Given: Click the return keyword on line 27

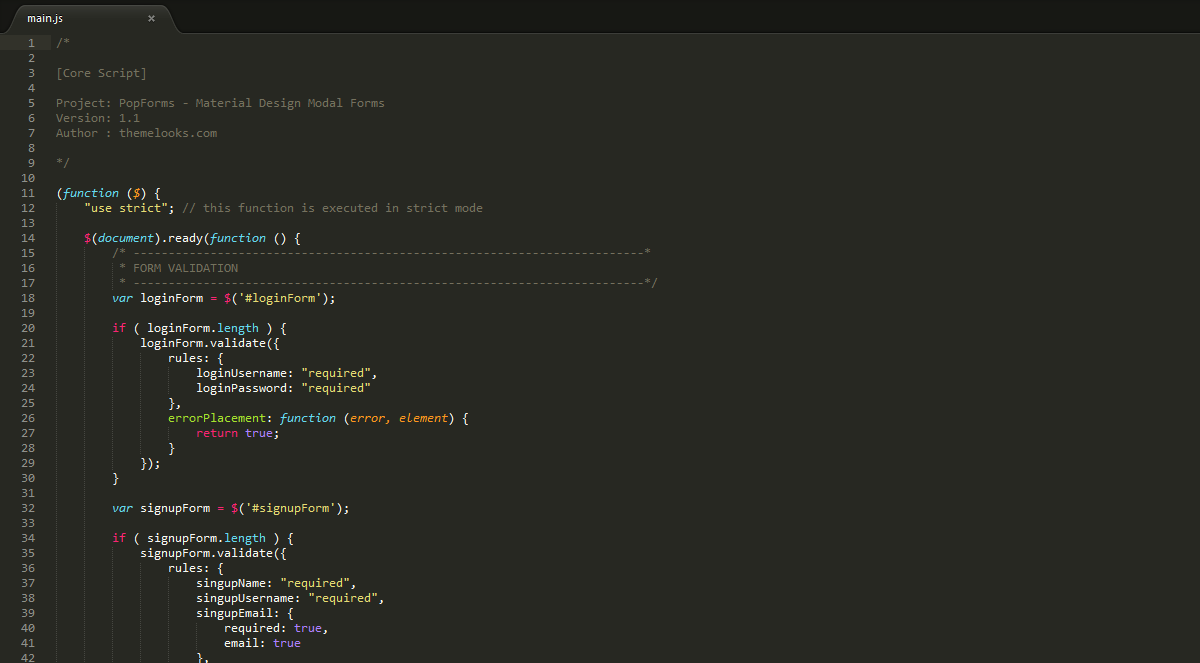Looking at the screenshot, I should point(217,433).
